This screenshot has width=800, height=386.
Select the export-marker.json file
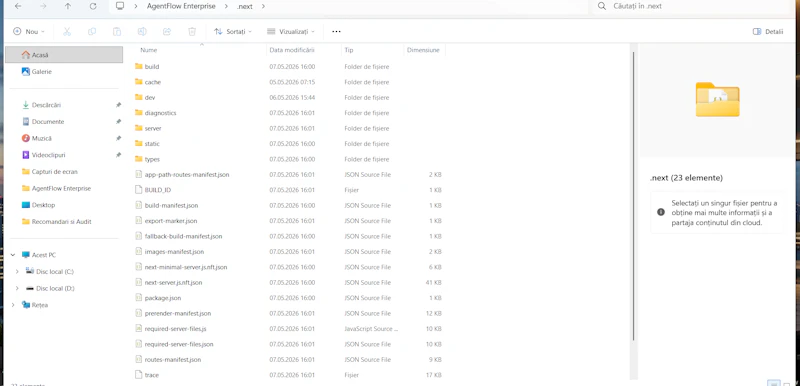pos(171,221)
